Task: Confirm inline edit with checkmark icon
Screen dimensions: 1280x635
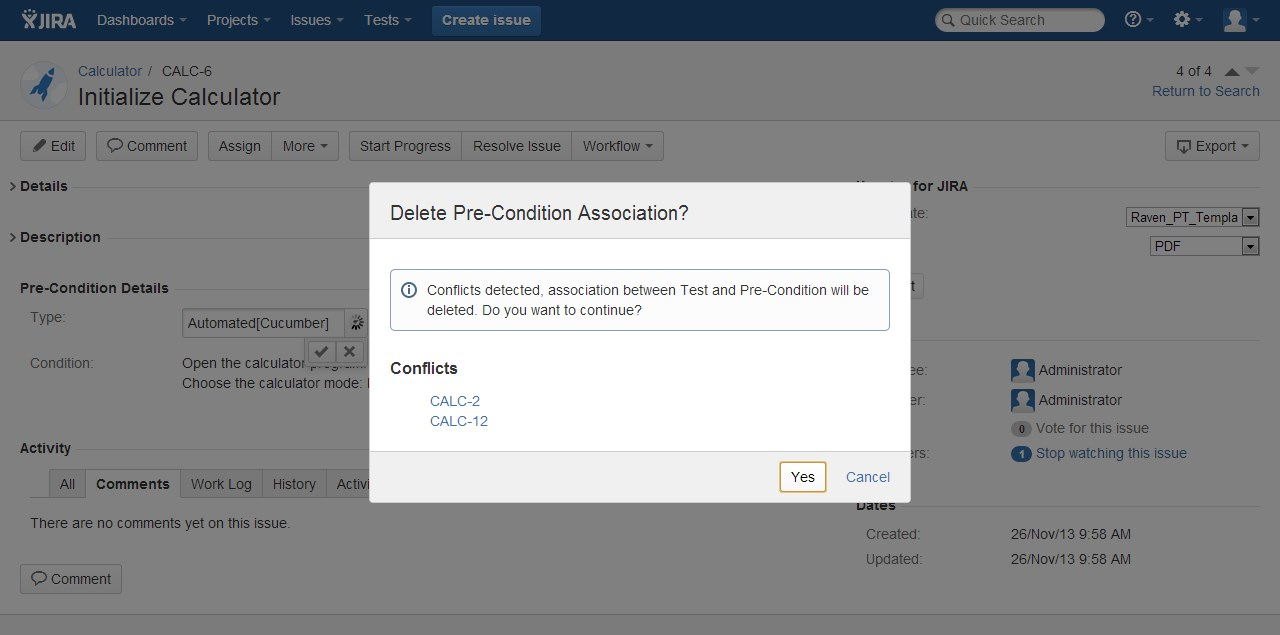Action: [x=320, y=351]
